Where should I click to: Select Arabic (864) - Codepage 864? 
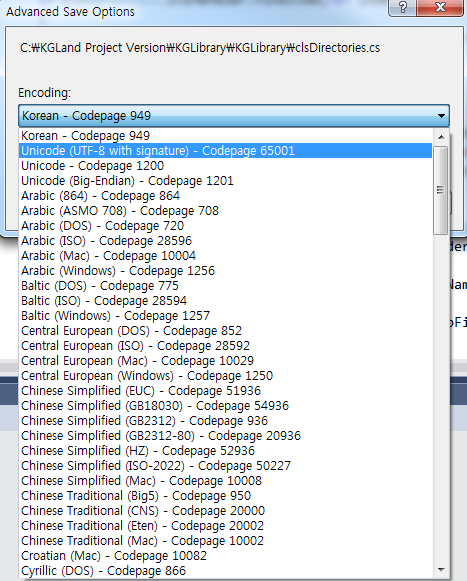point(225,196)
